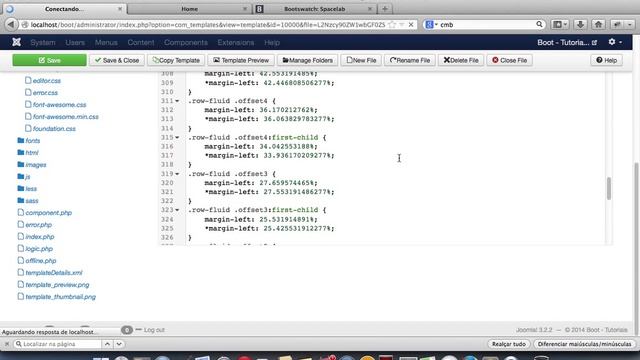Viewport: 640px width, 360px height.
Task: Open index.php file
Action: click(36, 237)
